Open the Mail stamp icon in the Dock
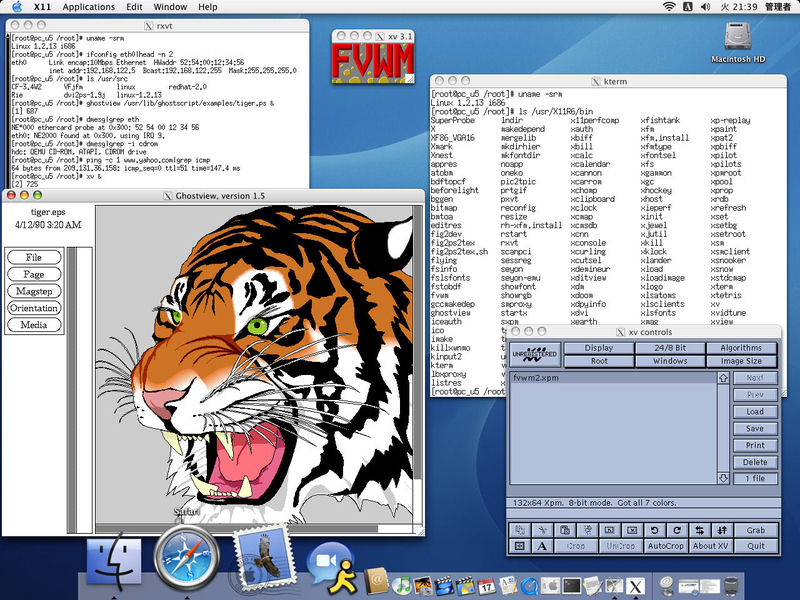The image size is (800, 600). (x=263, y=559)
